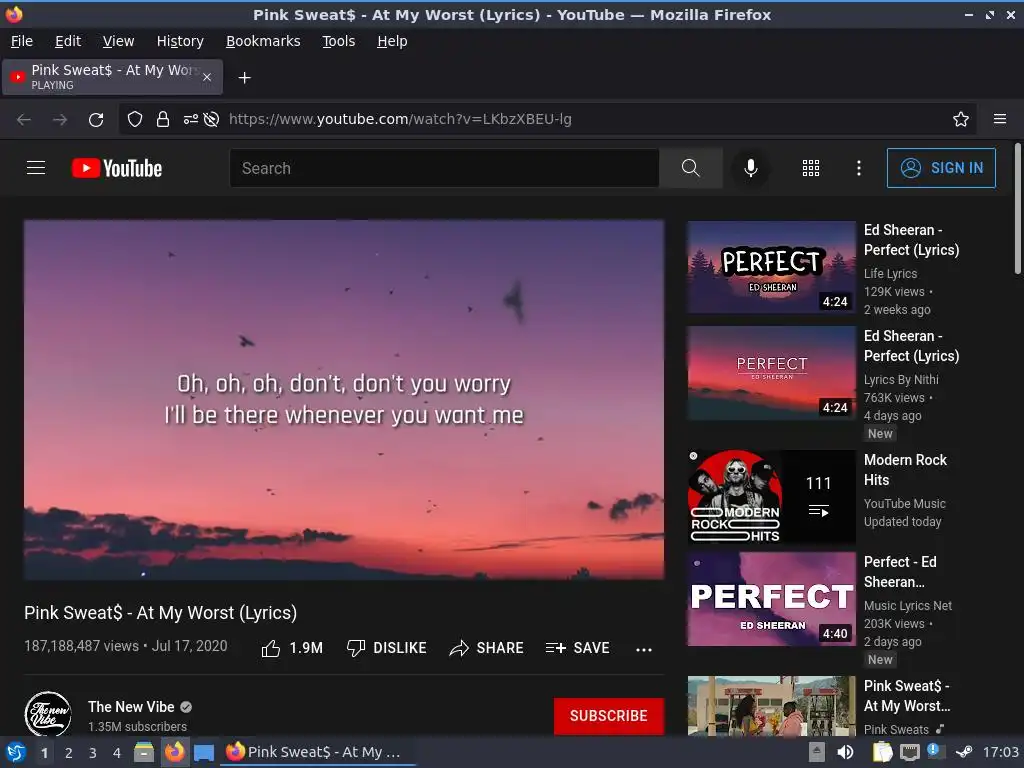The image size is (1024, 768).
Task: Open the View menu
Action: coord(118,41)
